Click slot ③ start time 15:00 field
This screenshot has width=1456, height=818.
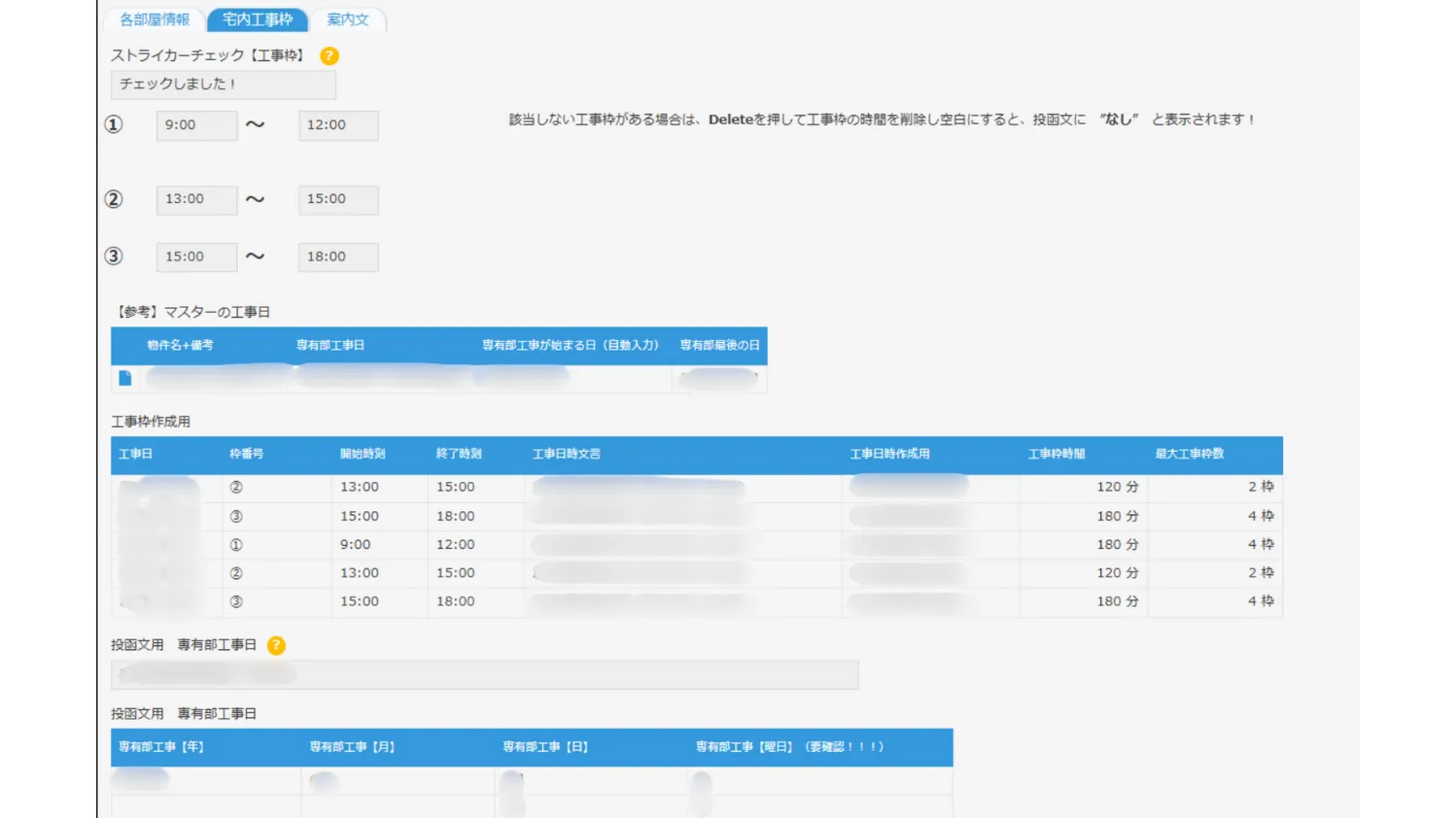coord(196,256)
